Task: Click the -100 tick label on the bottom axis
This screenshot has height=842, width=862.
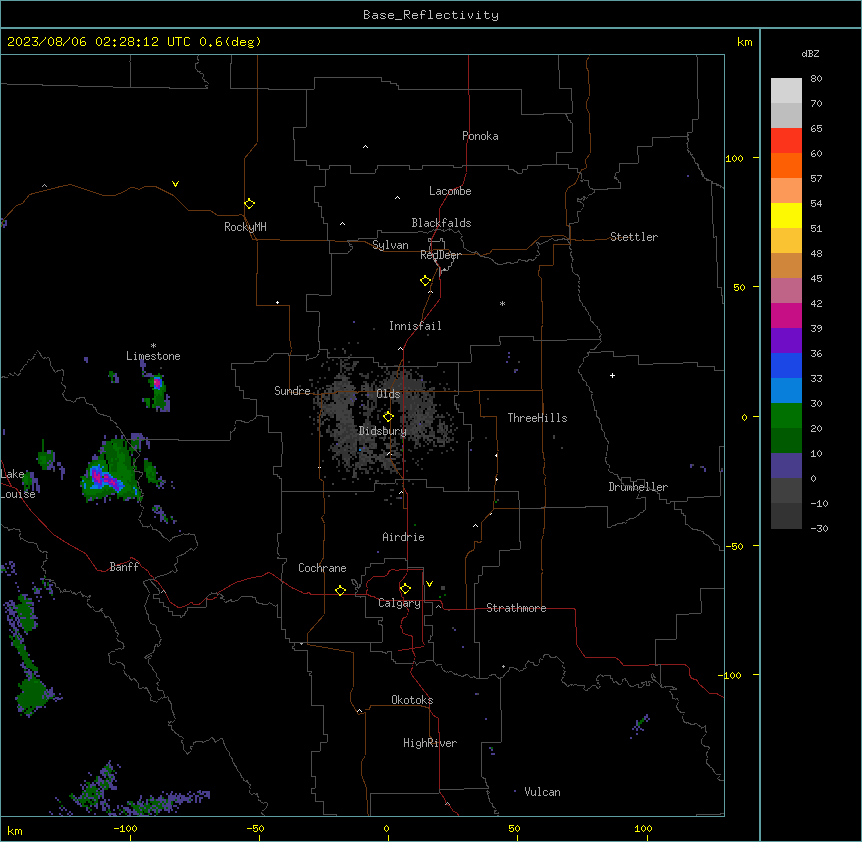Action: click(x=125, y=828)
